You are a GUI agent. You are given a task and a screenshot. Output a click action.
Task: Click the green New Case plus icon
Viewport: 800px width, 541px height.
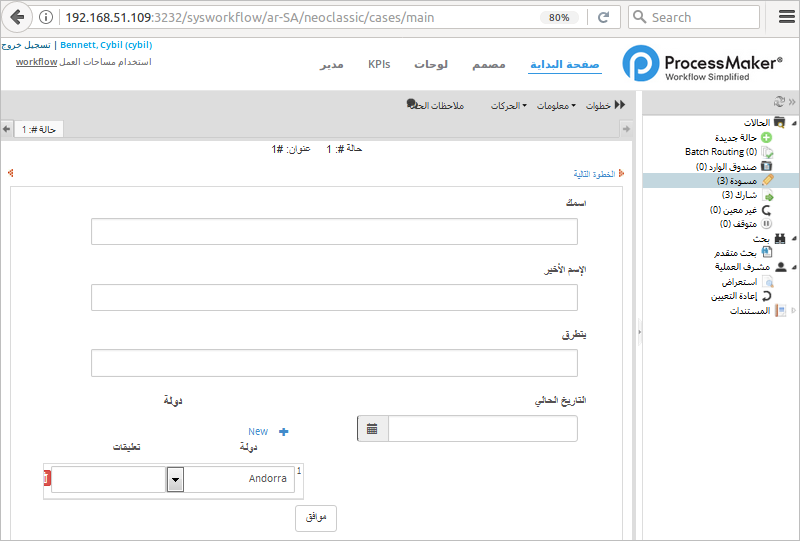pos(766,137)
